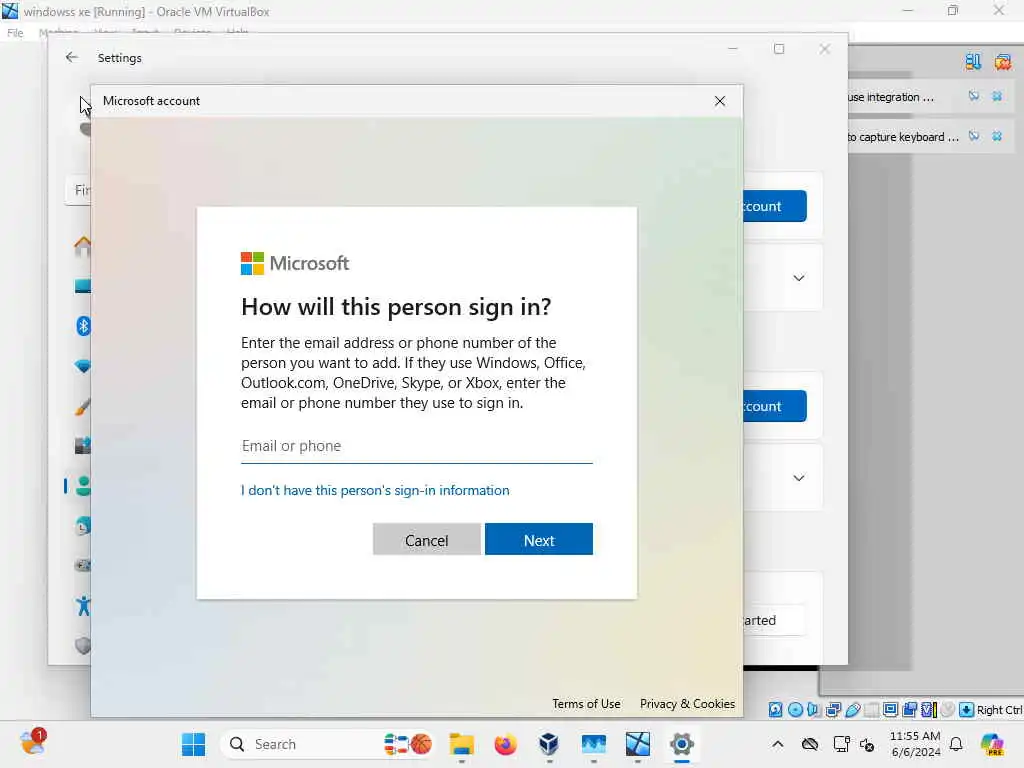Image resolution: width=1024 pixels, height=768 pixels.
Task: Click the upper Add account button in Settings
Action: 775,206
